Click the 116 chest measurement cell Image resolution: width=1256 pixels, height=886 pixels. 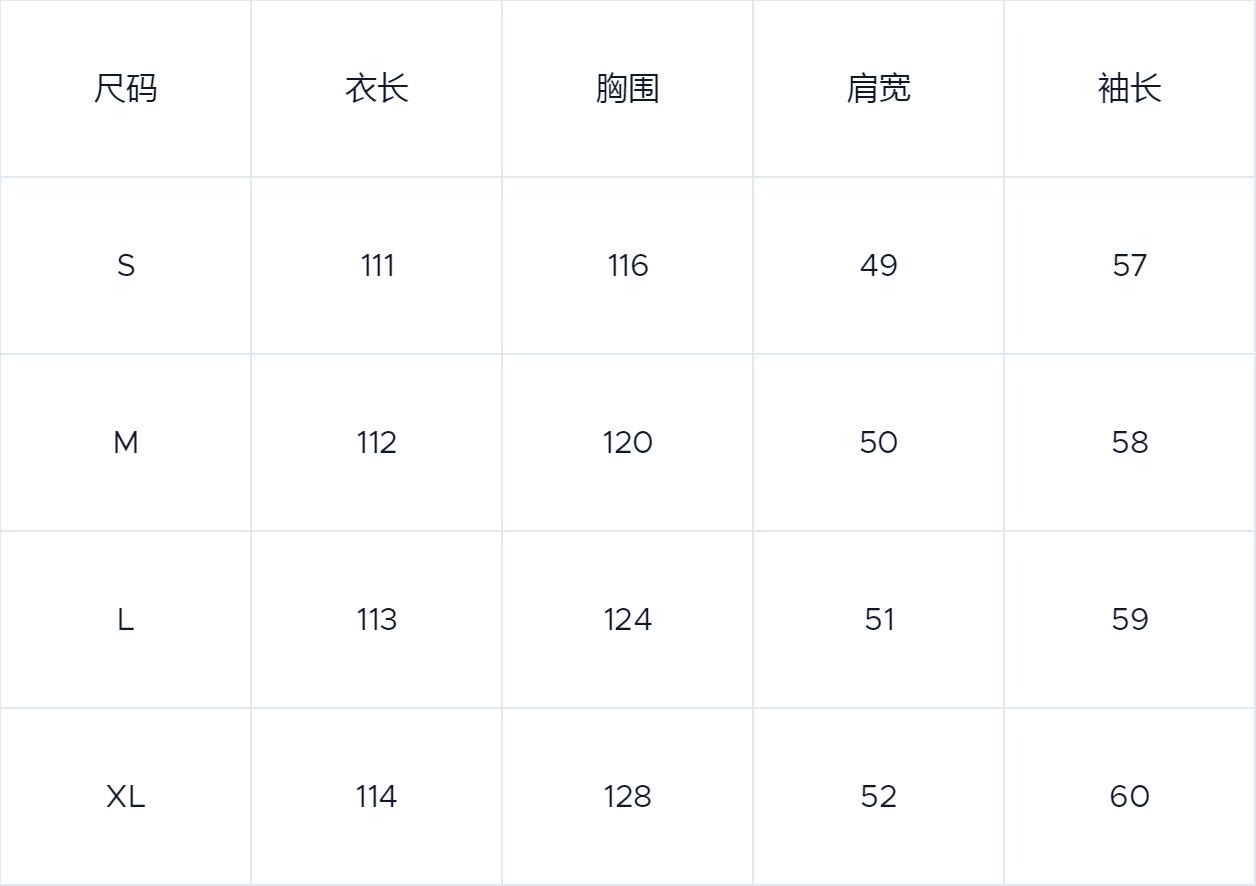628,266
